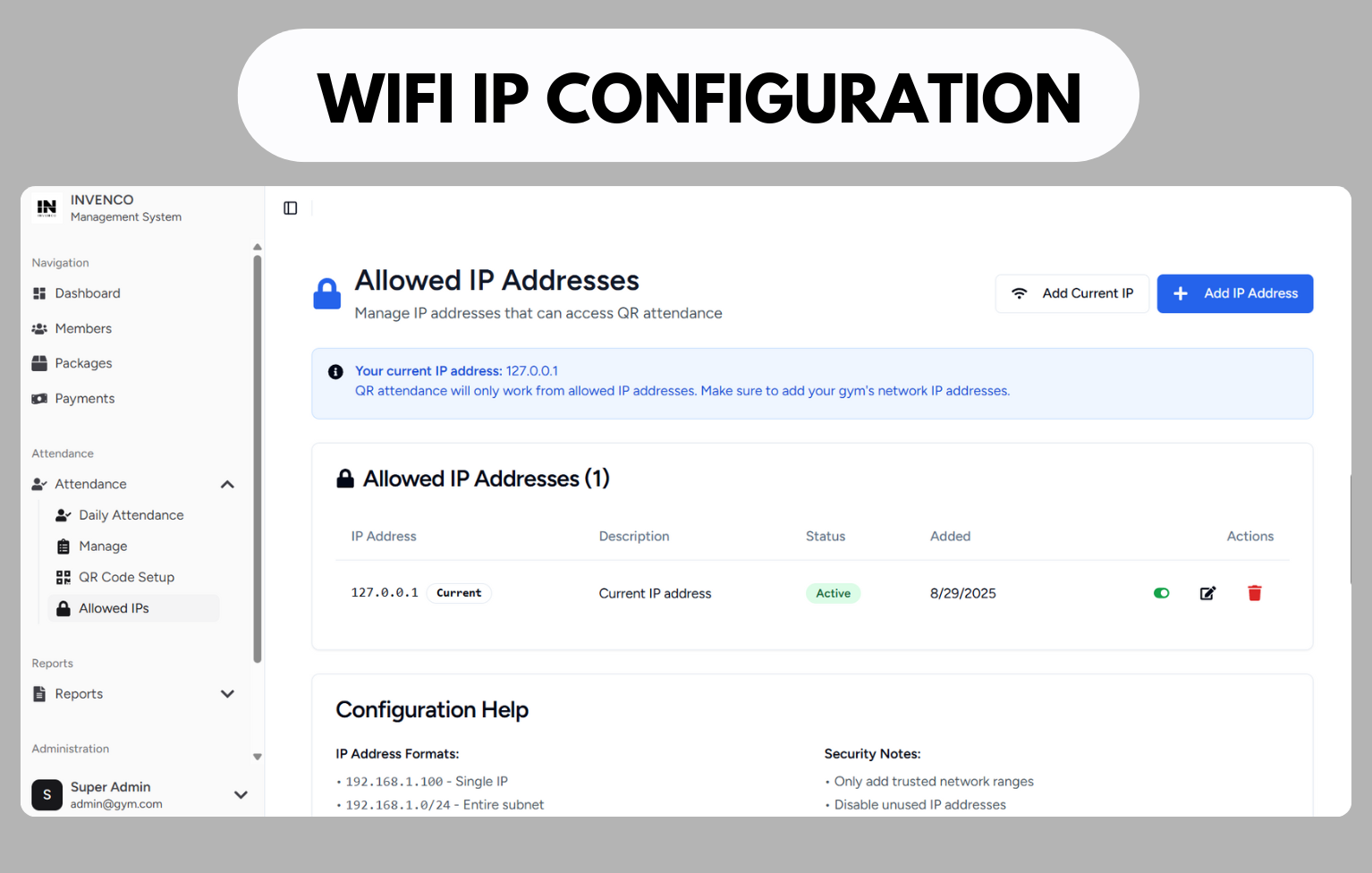1372x873 pixels.
Task: Click the sidebar scrollbar down arrow
Action: click(258, 757)
